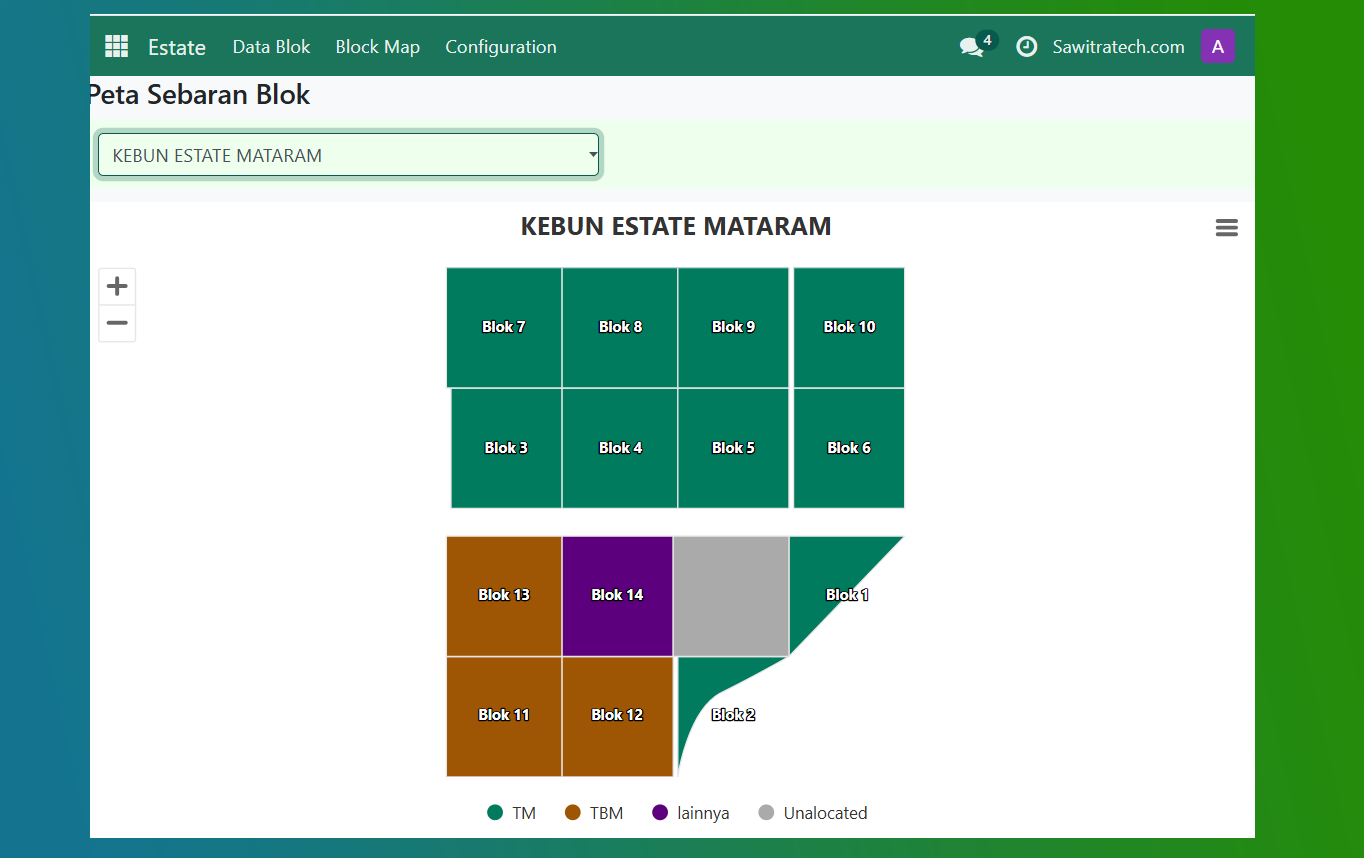The image size is (1364, 858).
Task: Click the Estate app title link
Action: click(x=177, y=47)
